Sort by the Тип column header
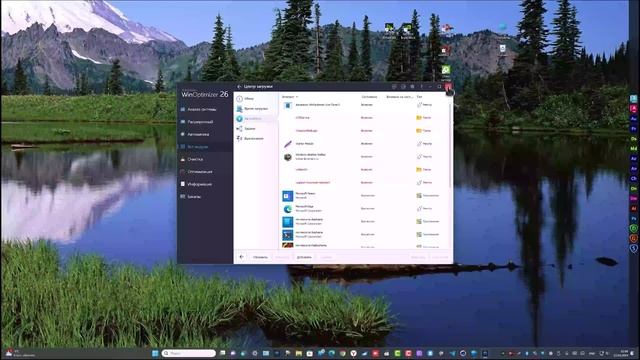Viewport: 640px width, 360px height. point(419,97)
